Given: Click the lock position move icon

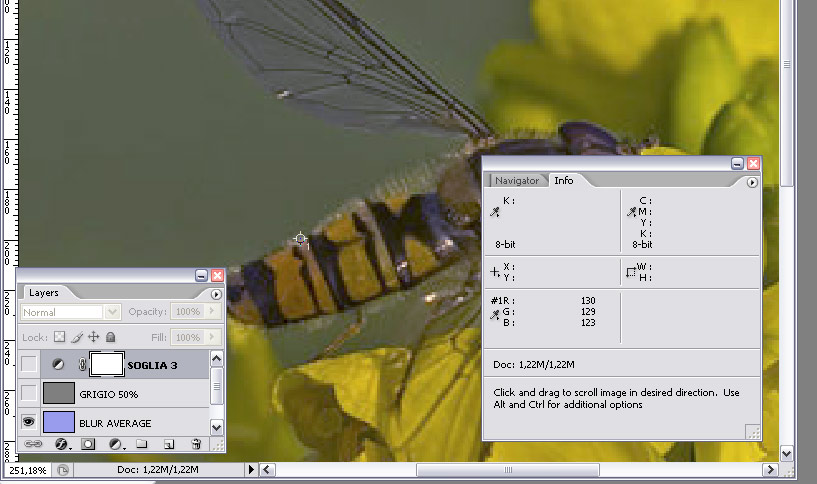Looking at the screenshot, I should [x=94, y=338].
